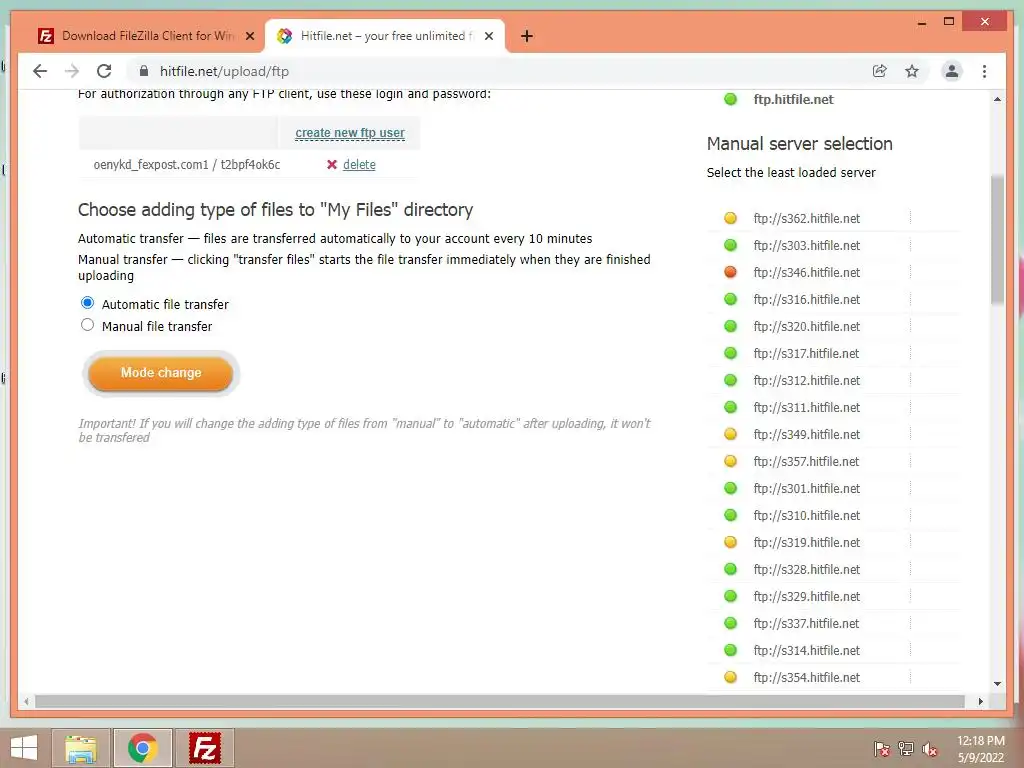Select server ftp://s303.hitfile.net
Screen dimensions: 1024x768
pos(807,246)
